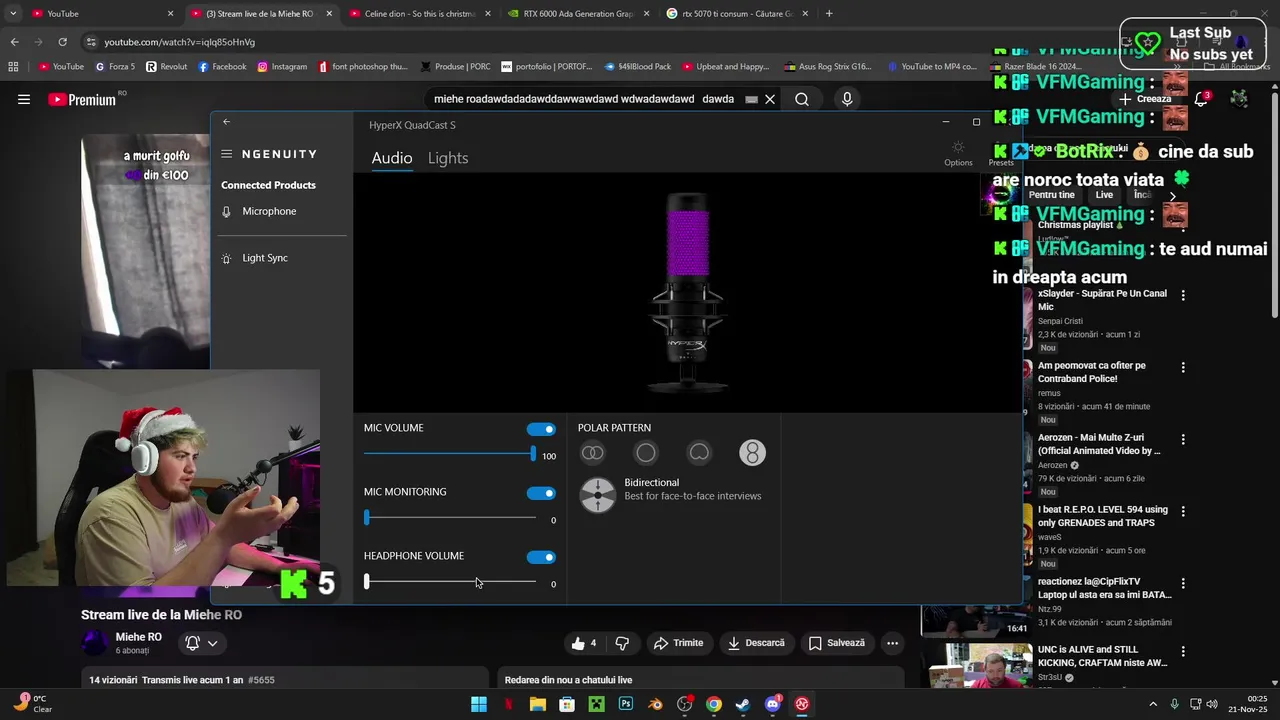
Task: Switch to rtx 5070 ti consum tab
Action: (x=737, y=14)
